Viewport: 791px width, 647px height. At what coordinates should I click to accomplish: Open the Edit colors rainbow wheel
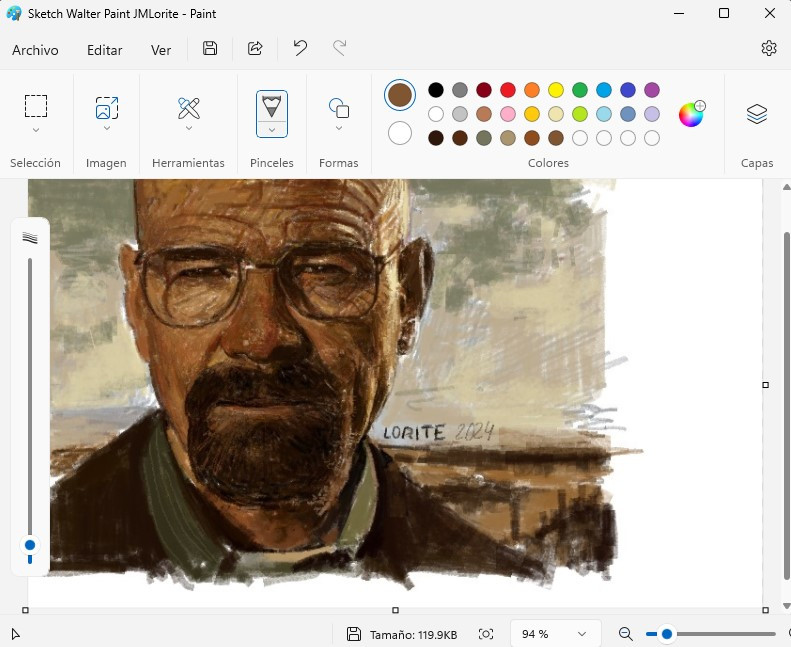pos(692,114)
